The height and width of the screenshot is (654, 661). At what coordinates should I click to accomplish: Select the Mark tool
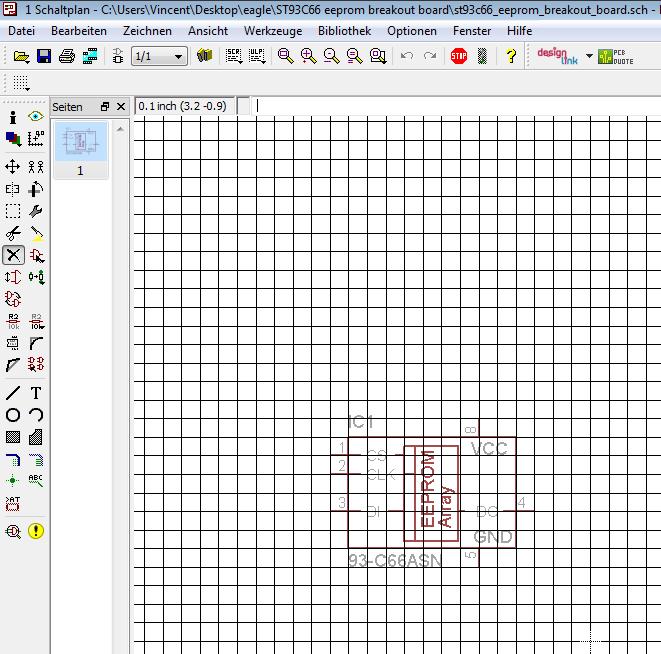click(x=36, y=138)
